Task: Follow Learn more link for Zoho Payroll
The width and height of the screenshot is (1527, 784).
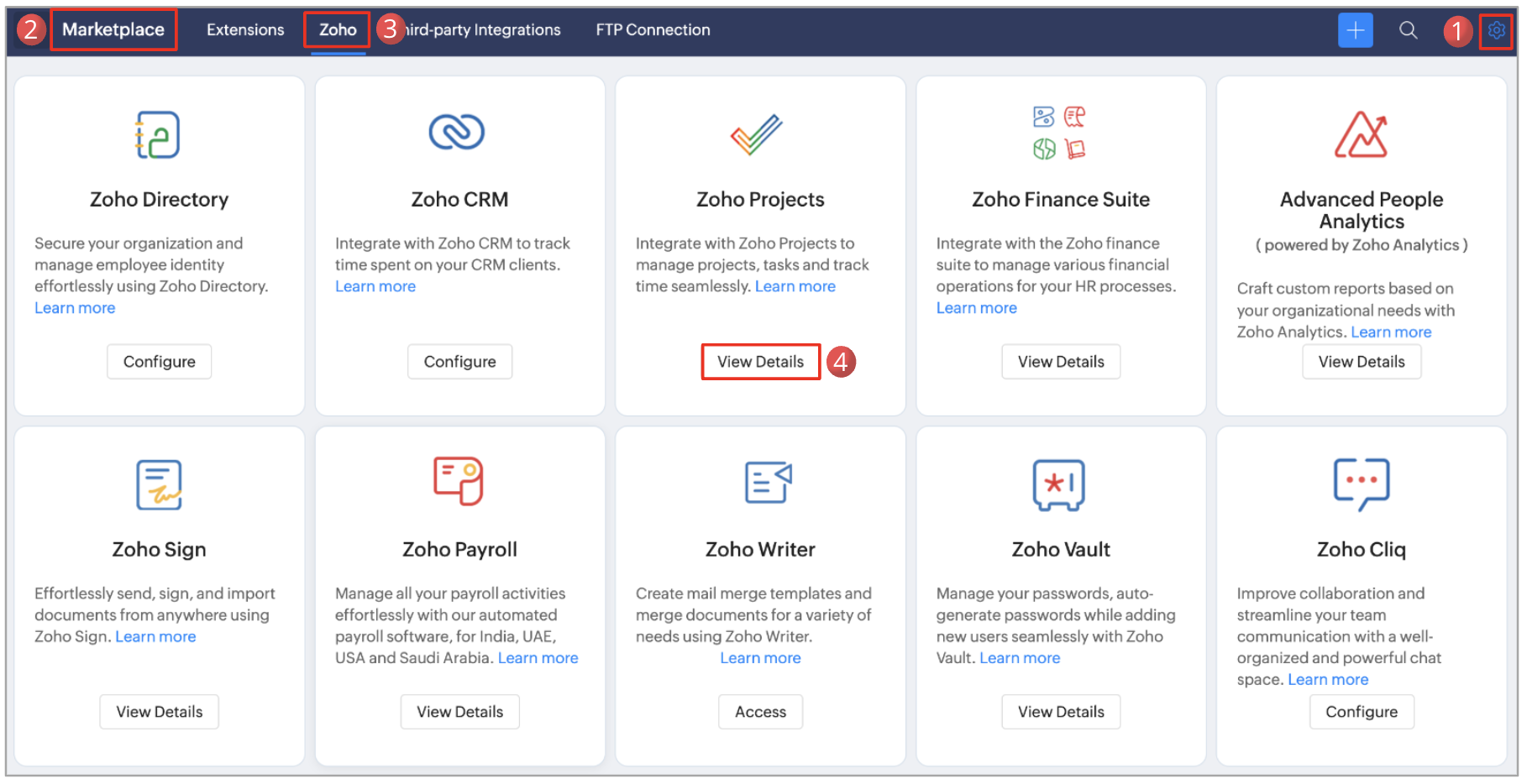Action: (x=538, y=658)
